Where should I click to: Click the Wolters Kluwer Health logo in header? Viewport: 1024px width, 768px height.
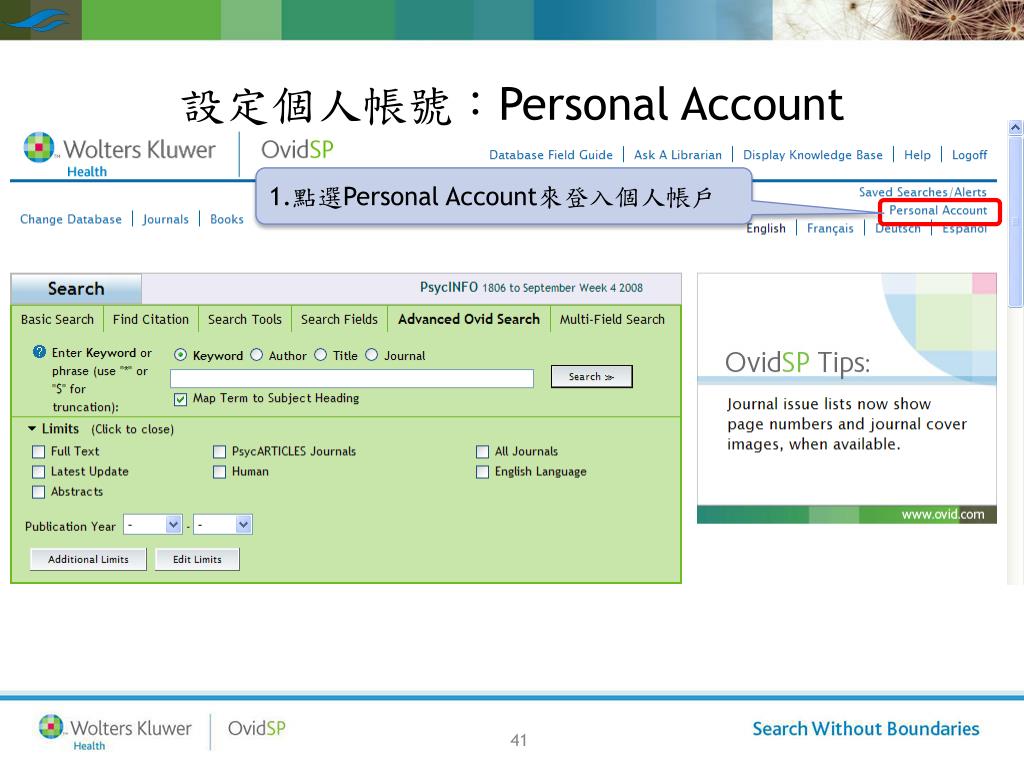point(119,155)
